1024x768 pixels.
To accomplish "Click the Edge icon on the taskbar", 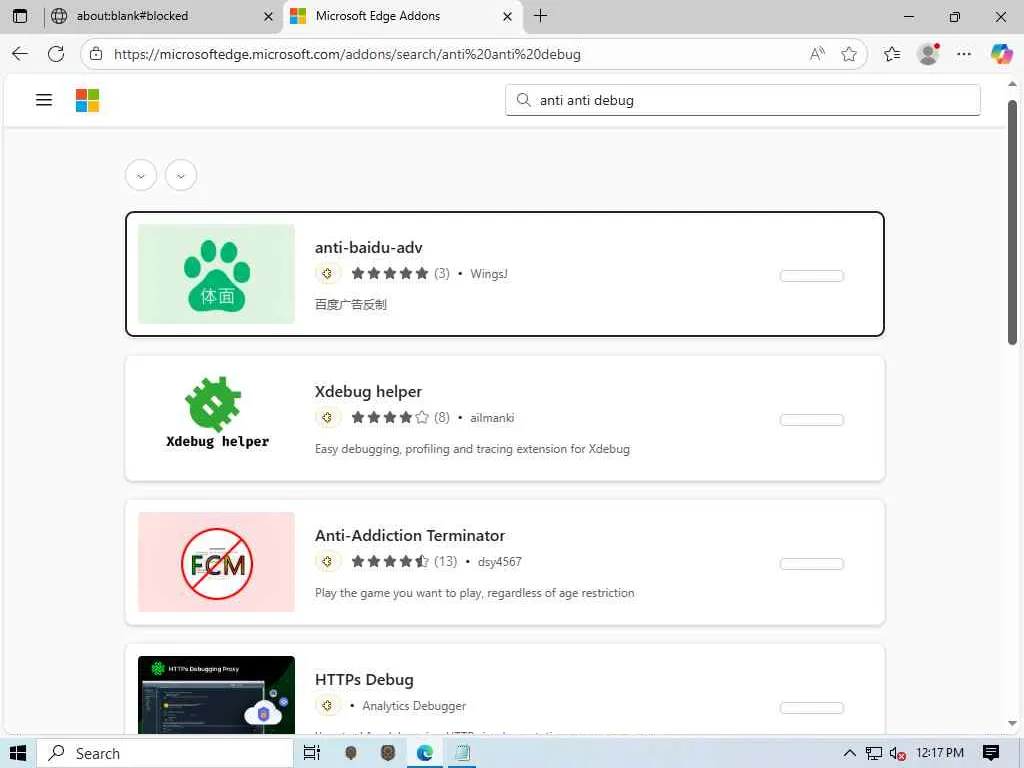I will pyautogui.click(x=424, y=754).
